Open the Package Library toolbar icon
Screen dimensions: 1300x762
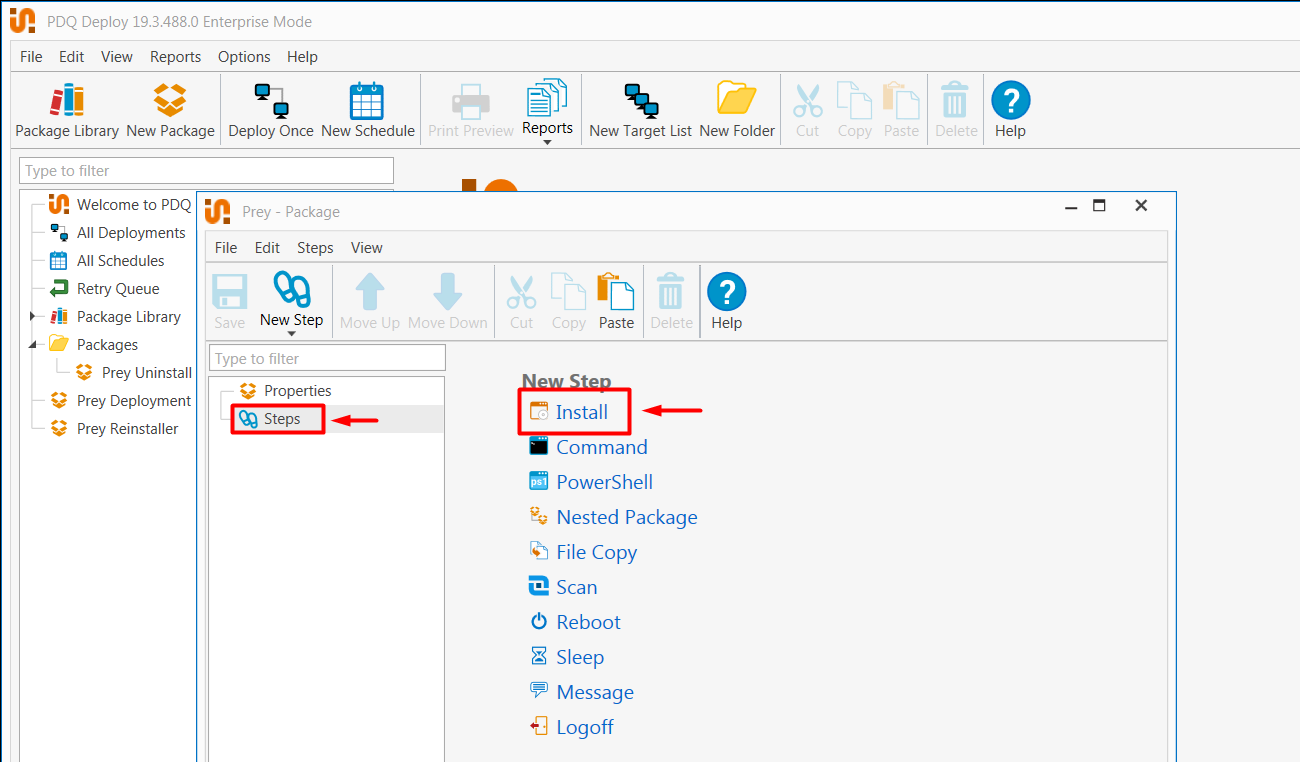pos(67,110)
